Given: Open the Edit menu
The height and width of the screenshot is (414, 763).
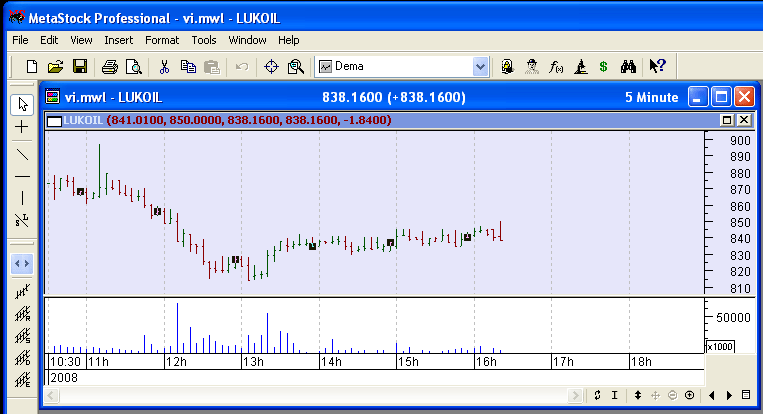Looking at the screenshot, I should (x=49, y=40).
